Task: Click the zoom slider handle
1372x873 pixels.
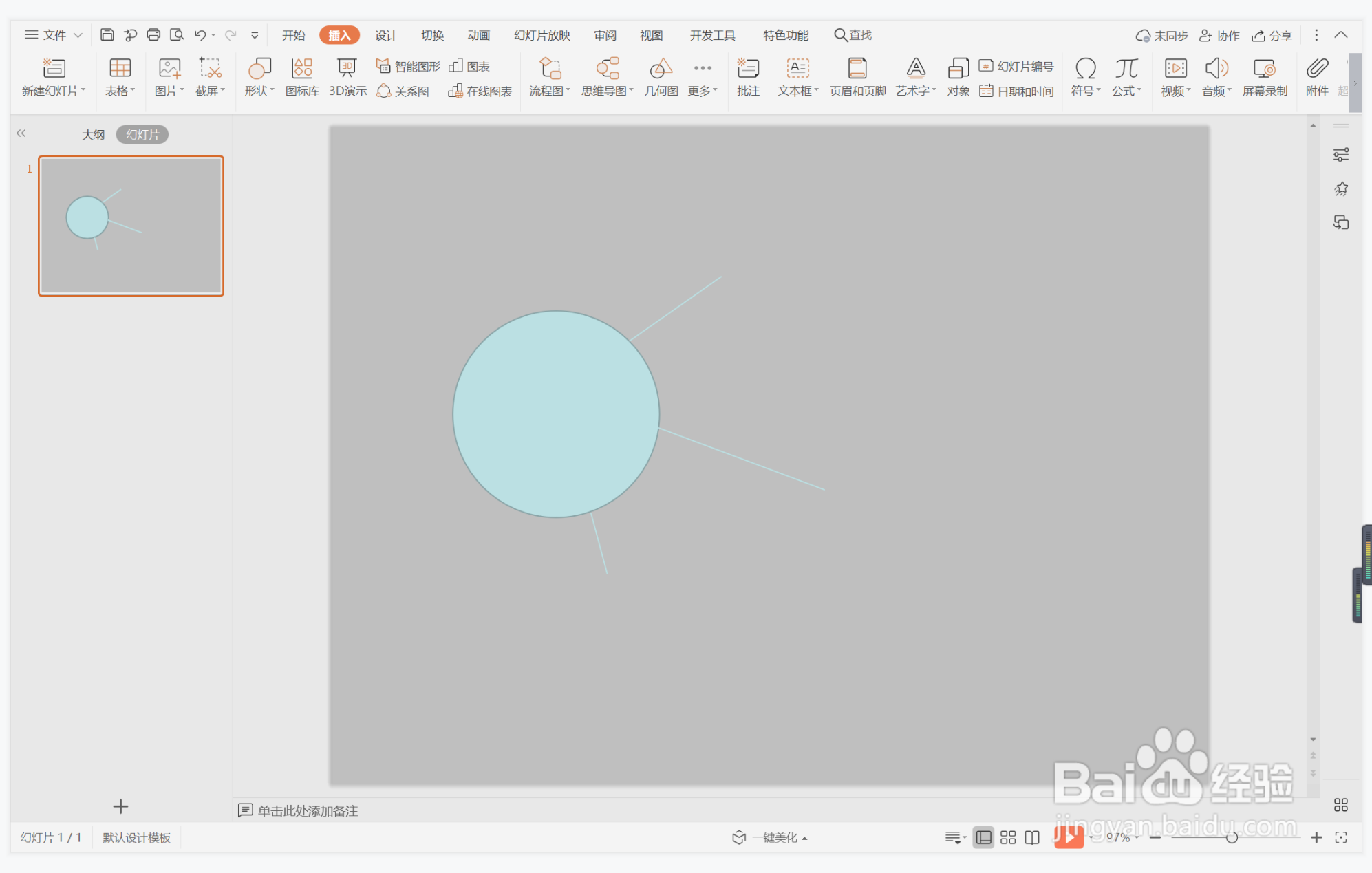Action: [1232, 837]
